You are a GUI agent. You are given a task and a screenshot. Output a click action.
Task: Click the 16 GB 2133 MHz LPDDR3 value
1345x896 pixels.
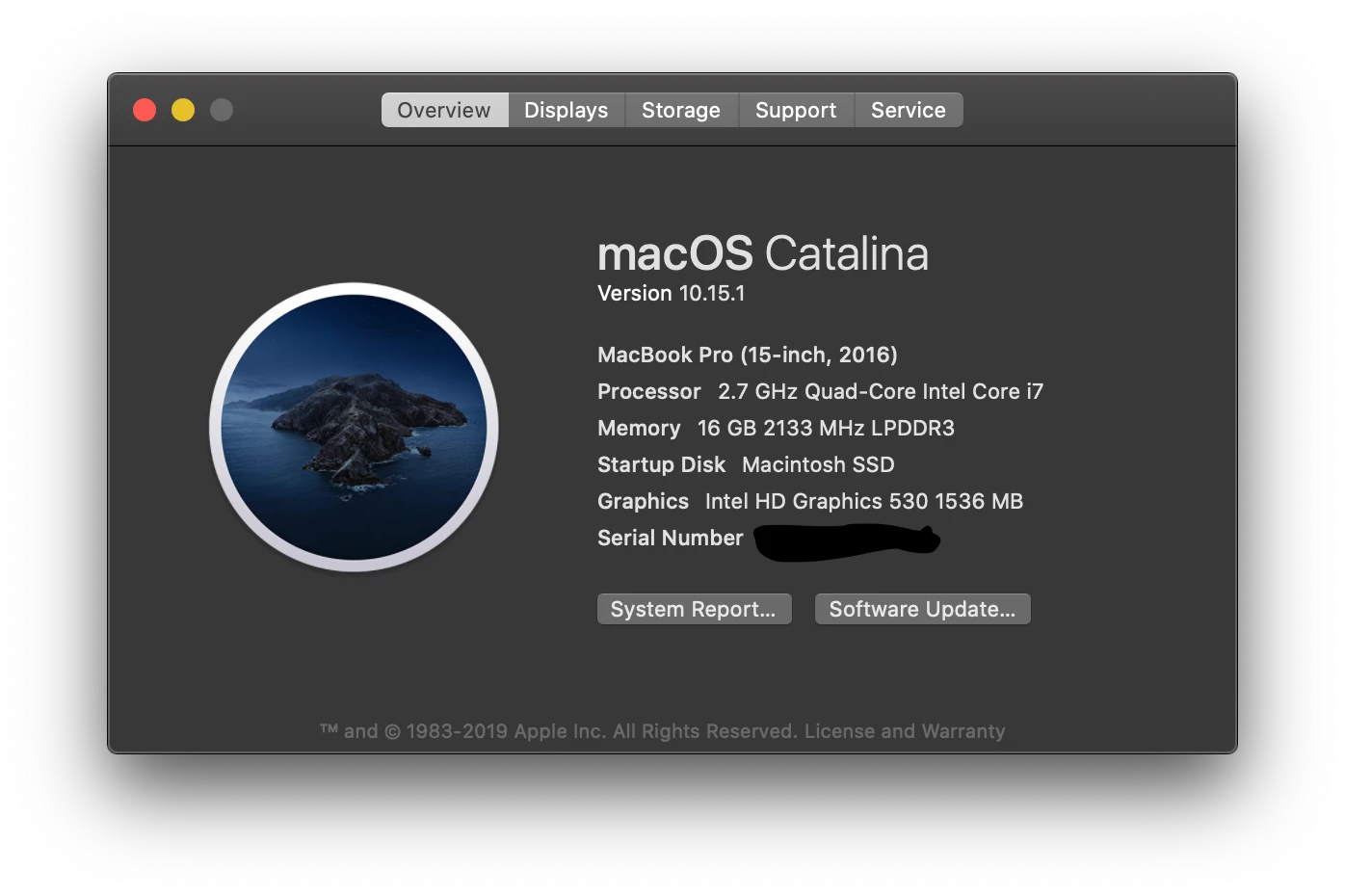[x=826, y=428]
